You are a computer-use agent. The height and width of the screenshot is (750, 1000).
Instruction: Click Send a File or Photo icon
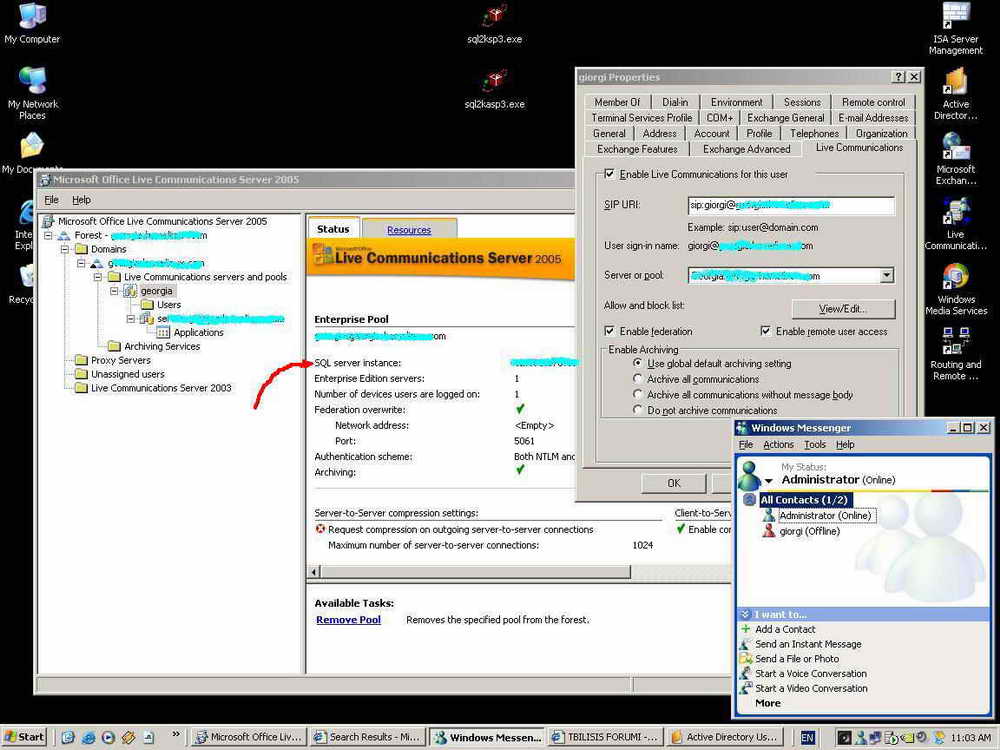745,658
